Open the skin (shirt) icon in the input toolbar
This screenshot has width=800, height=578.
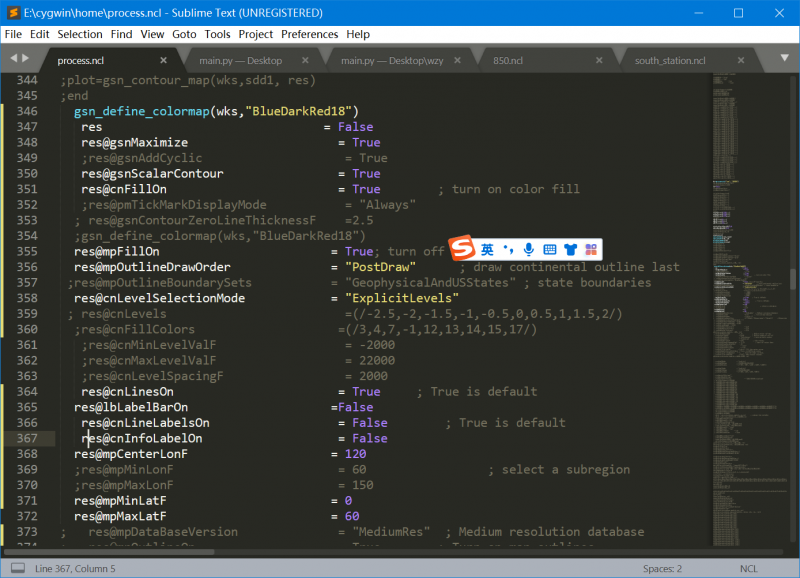click(x=570, y=248)
